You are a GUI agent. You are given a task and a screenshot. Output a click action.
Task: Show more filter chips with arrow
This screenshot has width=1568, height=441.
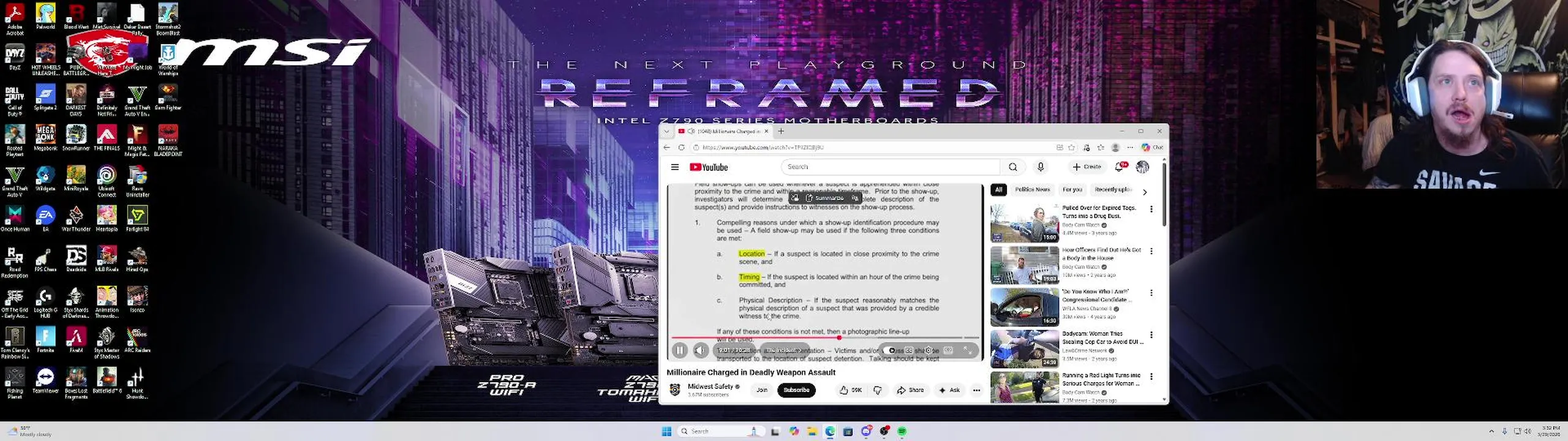[1145, 192]
